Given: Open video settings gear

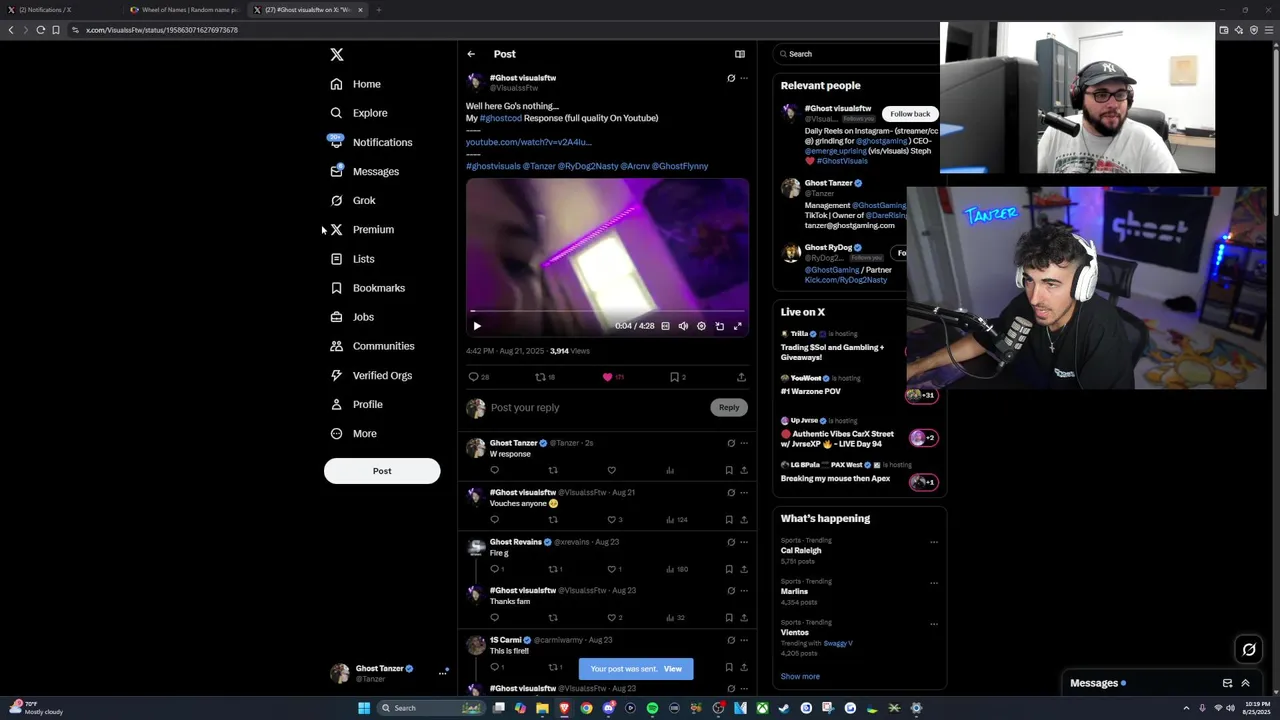Looking at the screenshot, I should [701, 326].
